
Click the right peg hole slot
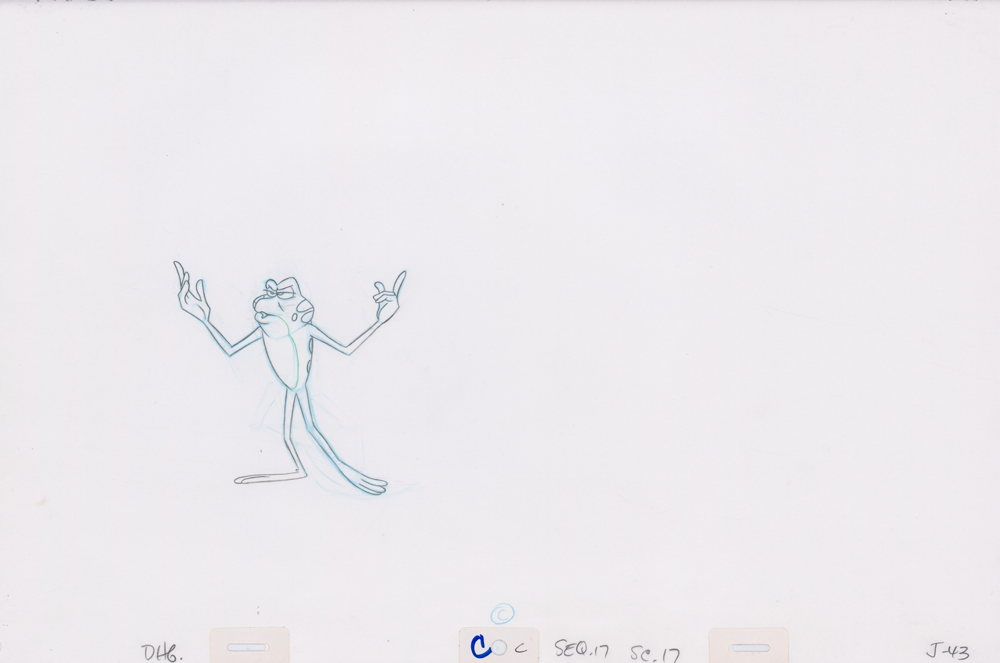tap(750, 647)
